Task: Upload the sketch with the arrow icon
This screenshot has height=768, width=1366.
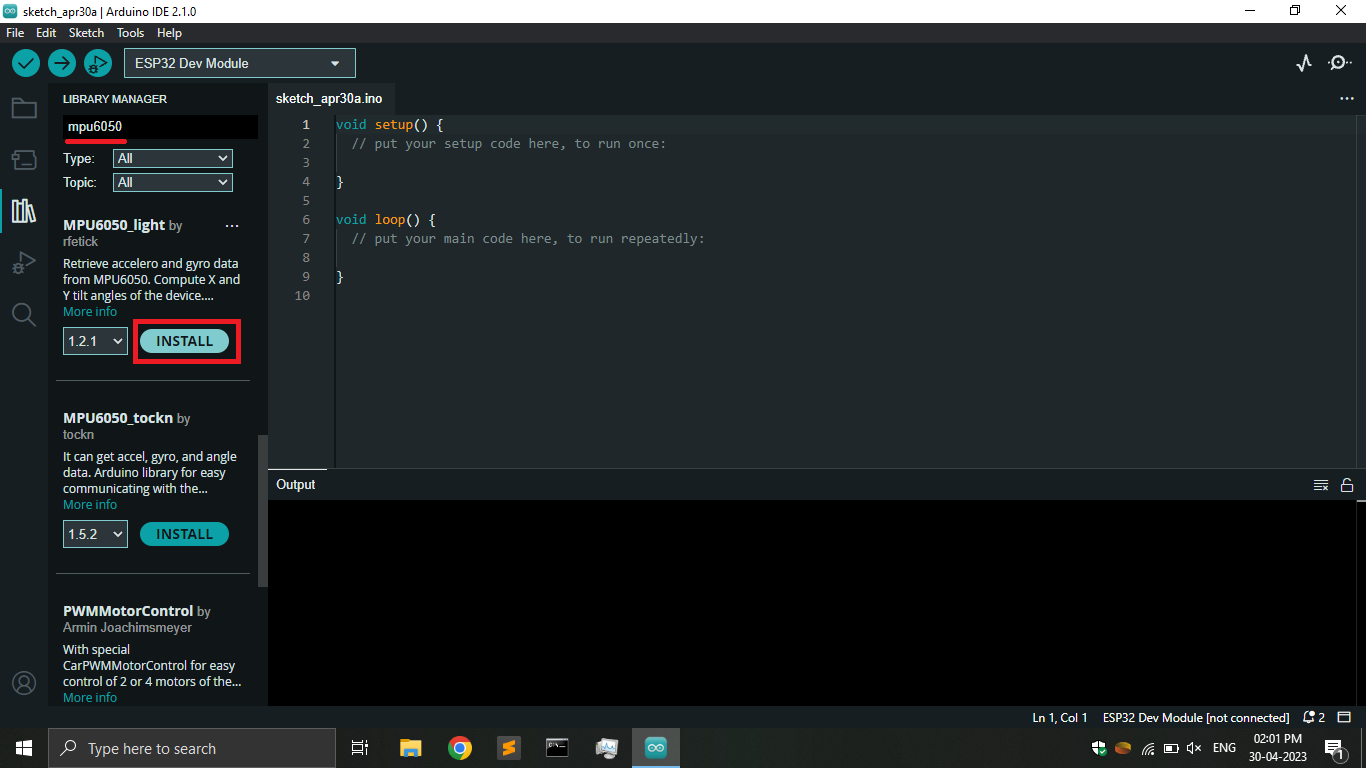Action: [x=61, y=62]
